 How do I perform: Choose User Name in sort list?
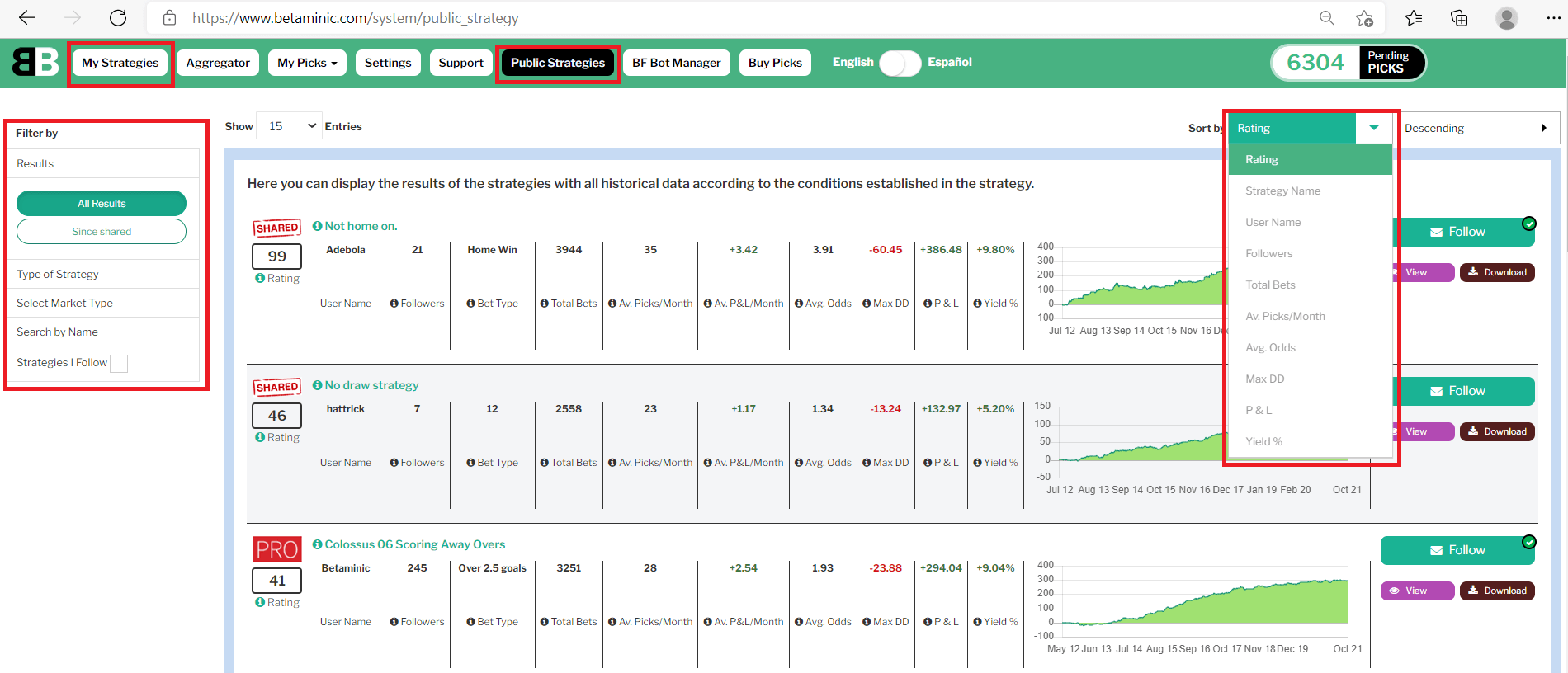1311,222
